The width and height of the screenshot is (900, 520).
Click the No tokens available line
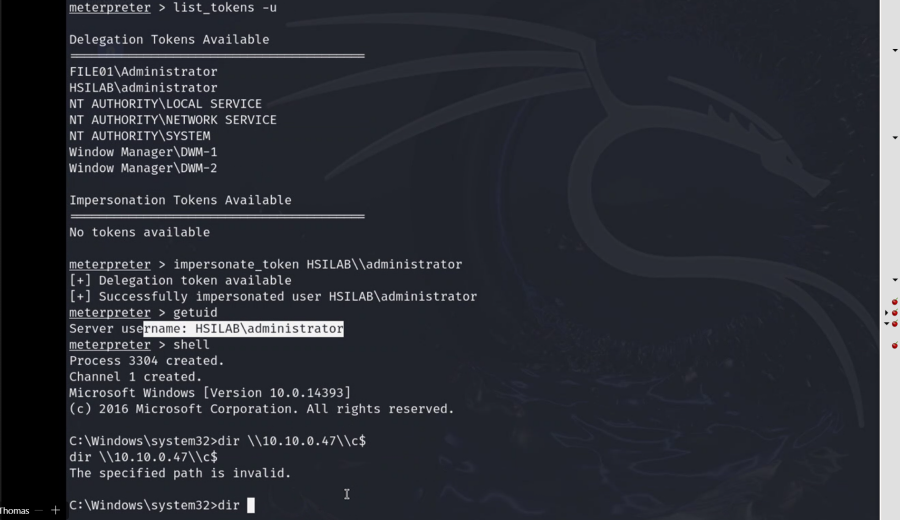pyautogui.click(x=139, y=232)
